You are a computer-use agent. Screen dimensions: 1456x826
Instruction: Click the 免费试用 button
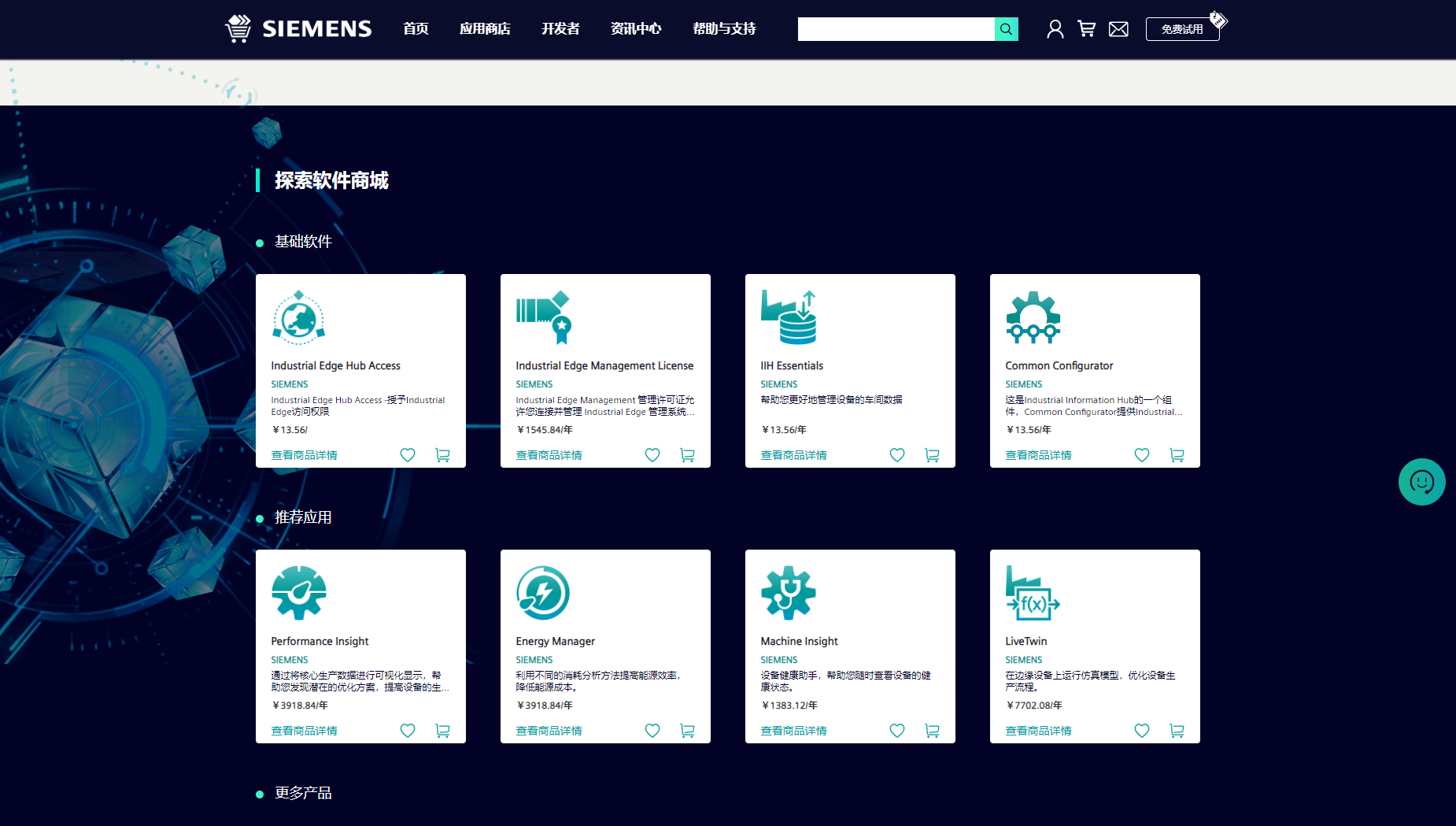1182,28
